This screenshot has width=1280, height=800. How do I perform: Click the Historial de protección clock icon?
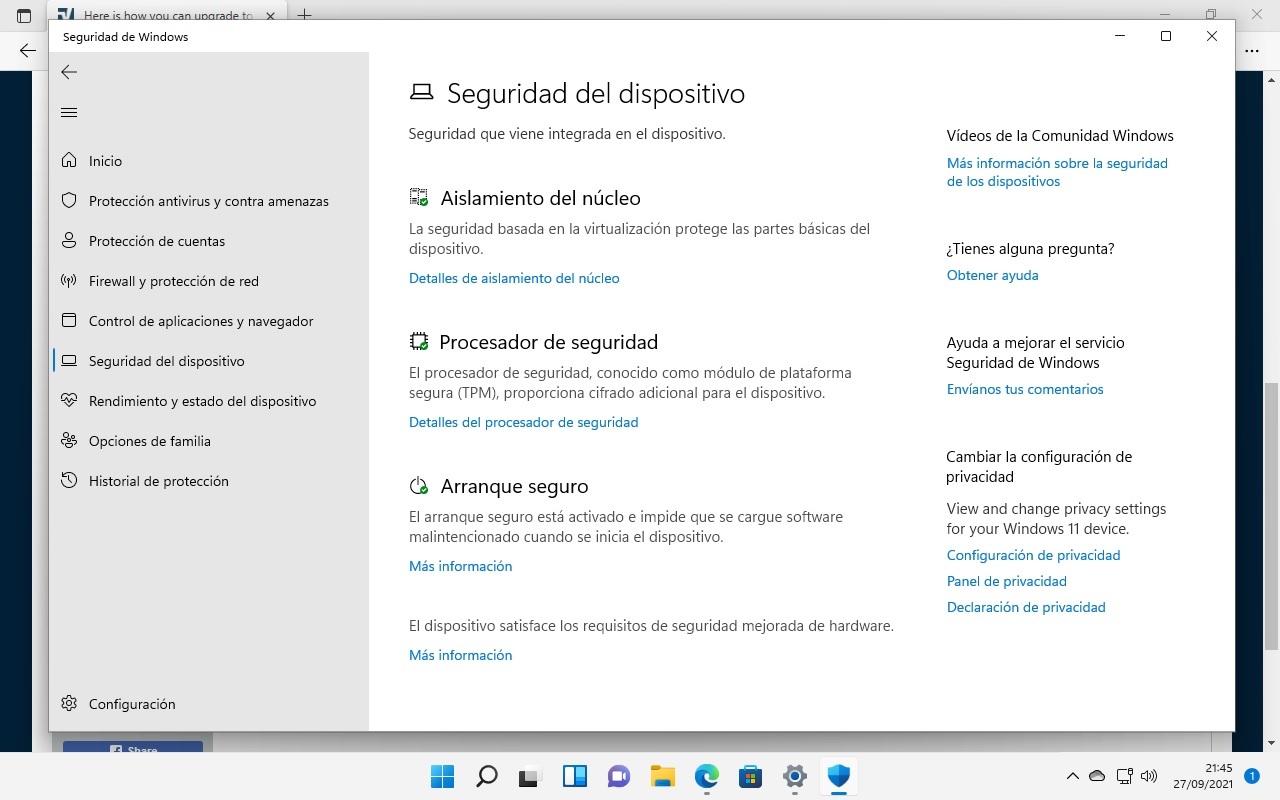tap(69, 481)
